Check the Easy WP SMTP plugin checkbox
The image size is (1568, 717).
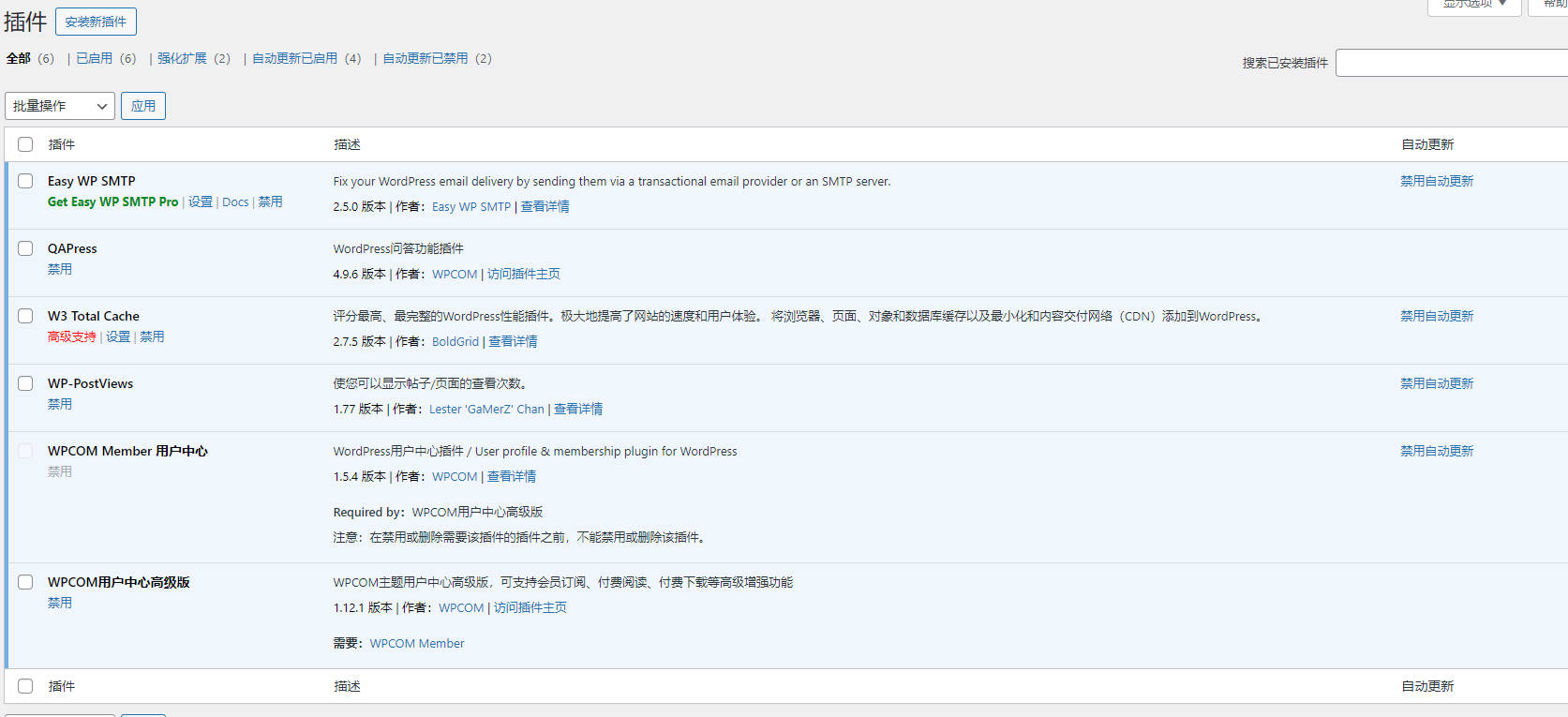coord(25,181)
